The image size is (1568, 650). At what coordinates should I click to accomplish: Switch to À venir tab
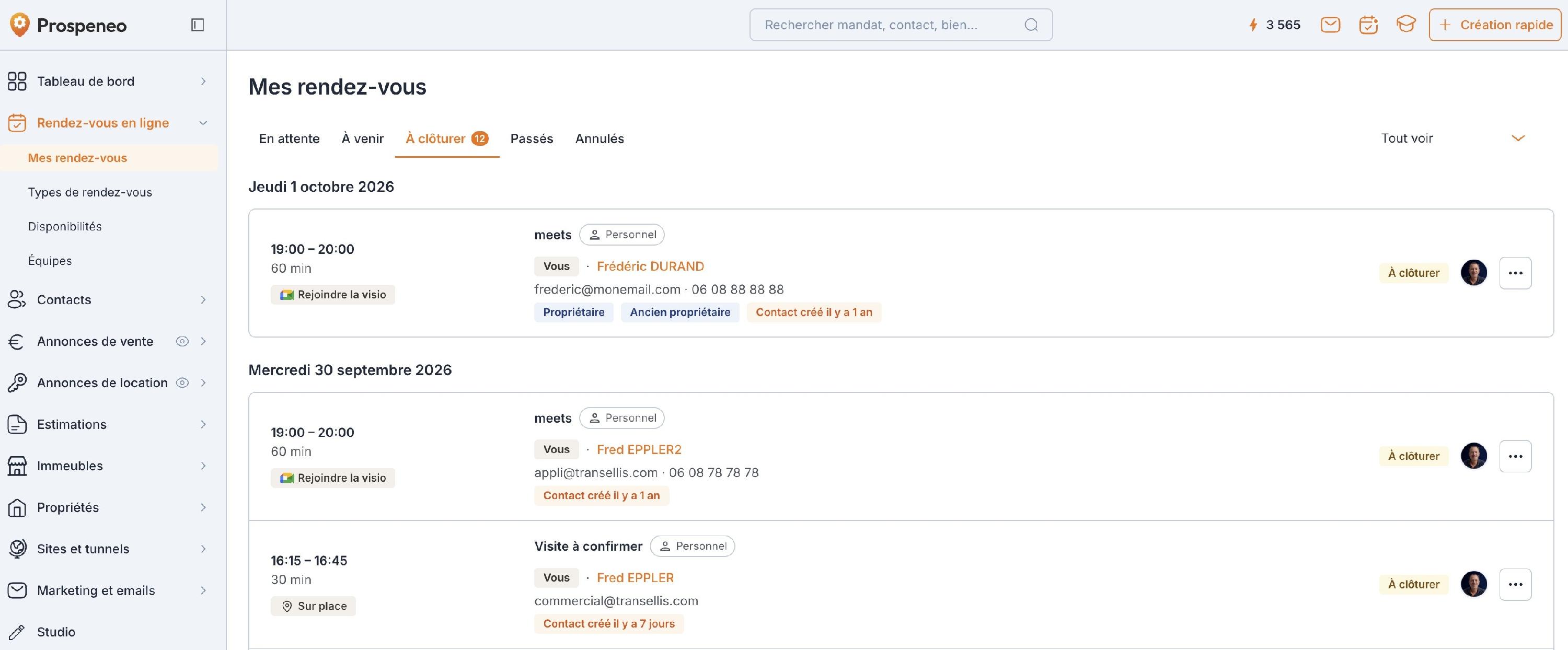pyautogui.click(x=363, y=139)
